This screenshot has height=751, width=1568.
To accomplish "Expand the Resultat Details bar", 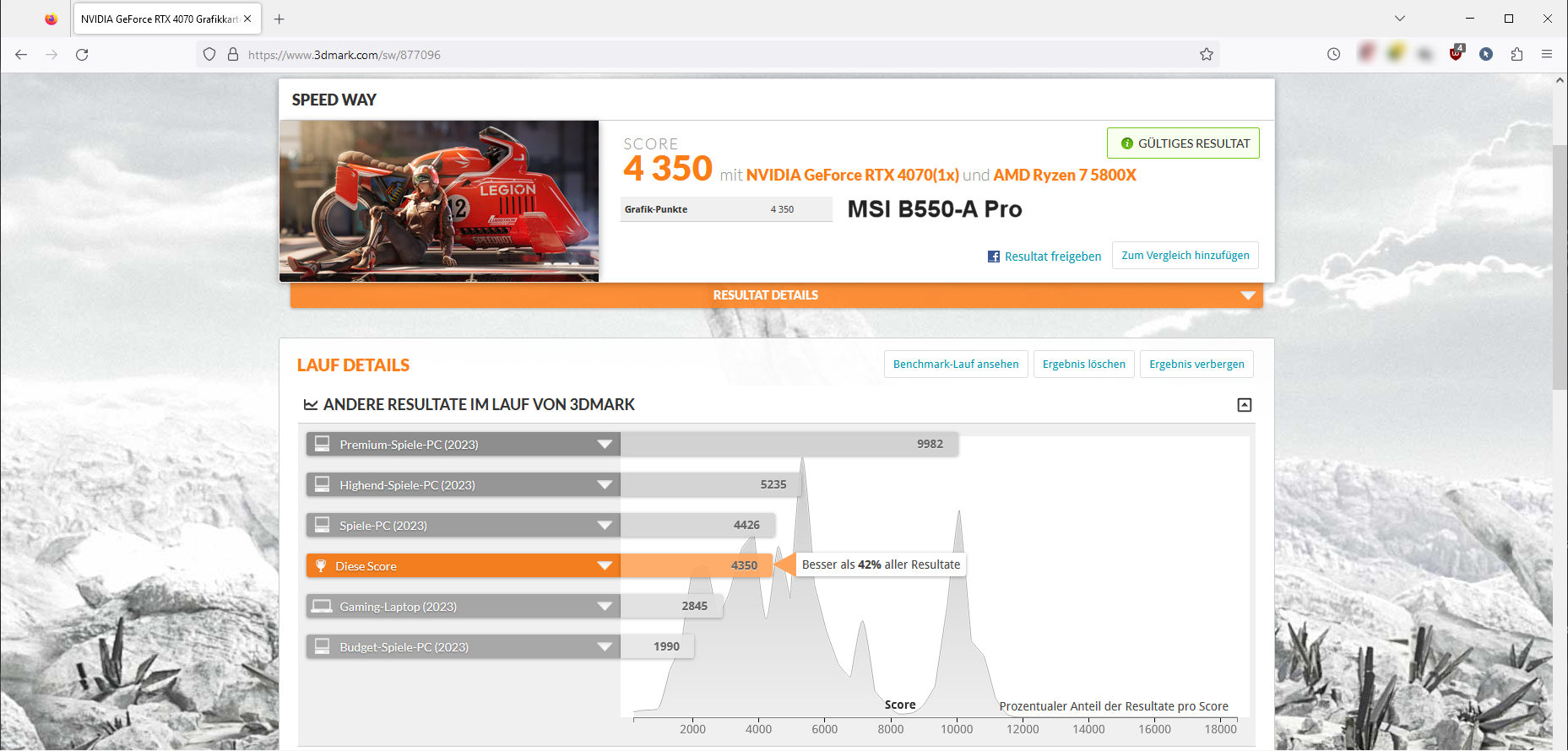I will pyautogui.click(x=776, y=295).
